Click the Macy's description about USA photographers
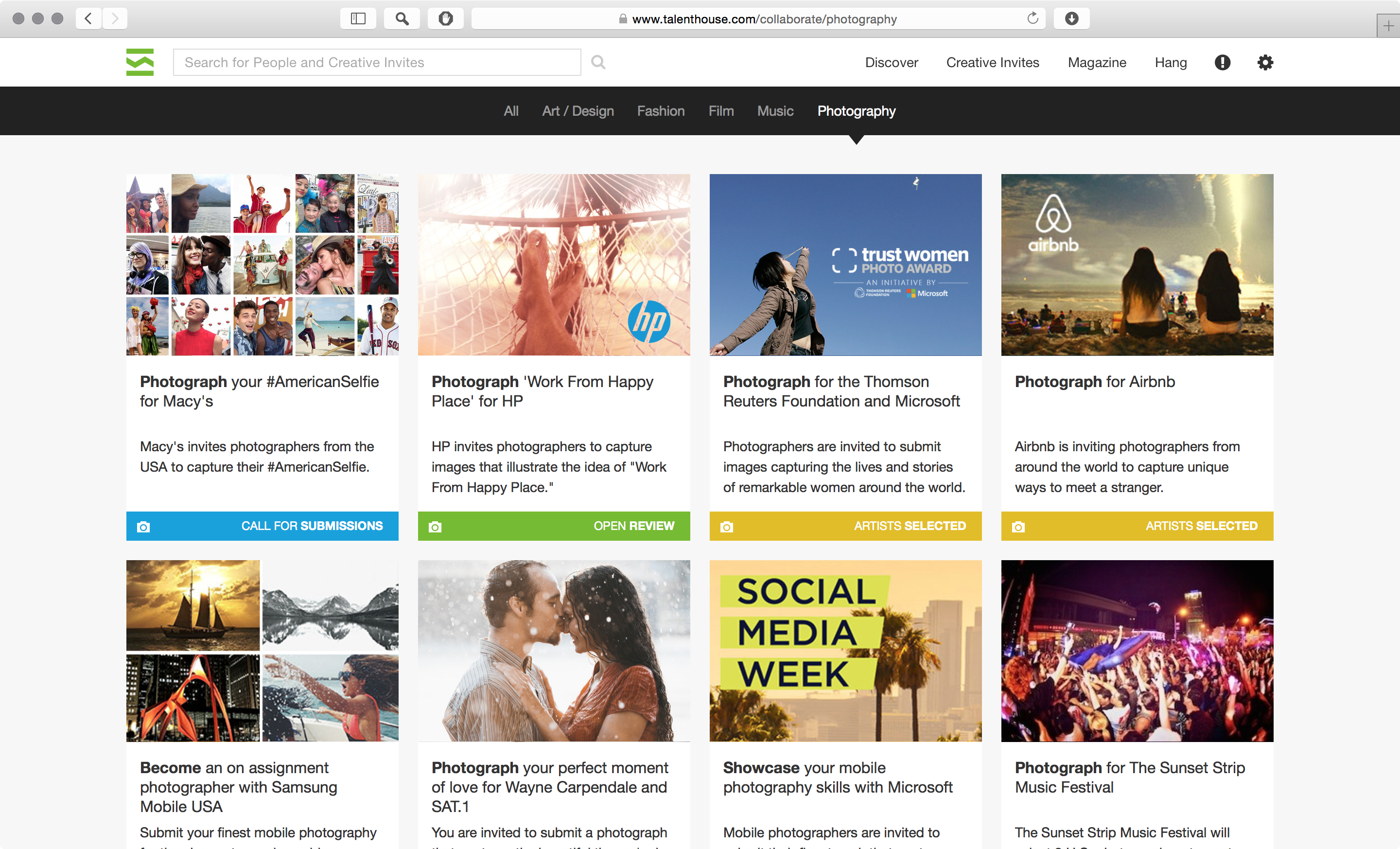This screenshot has height=849, width=1400. coord(257,456)
